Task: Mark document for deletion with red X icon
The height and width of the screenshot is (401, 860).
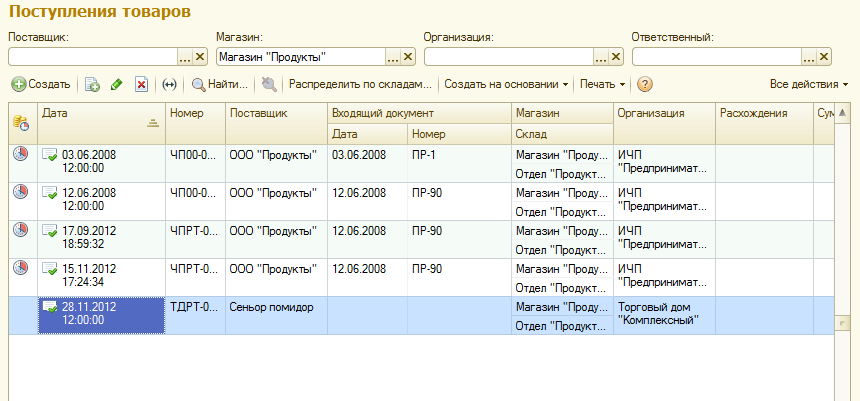Action: point(142,84)
